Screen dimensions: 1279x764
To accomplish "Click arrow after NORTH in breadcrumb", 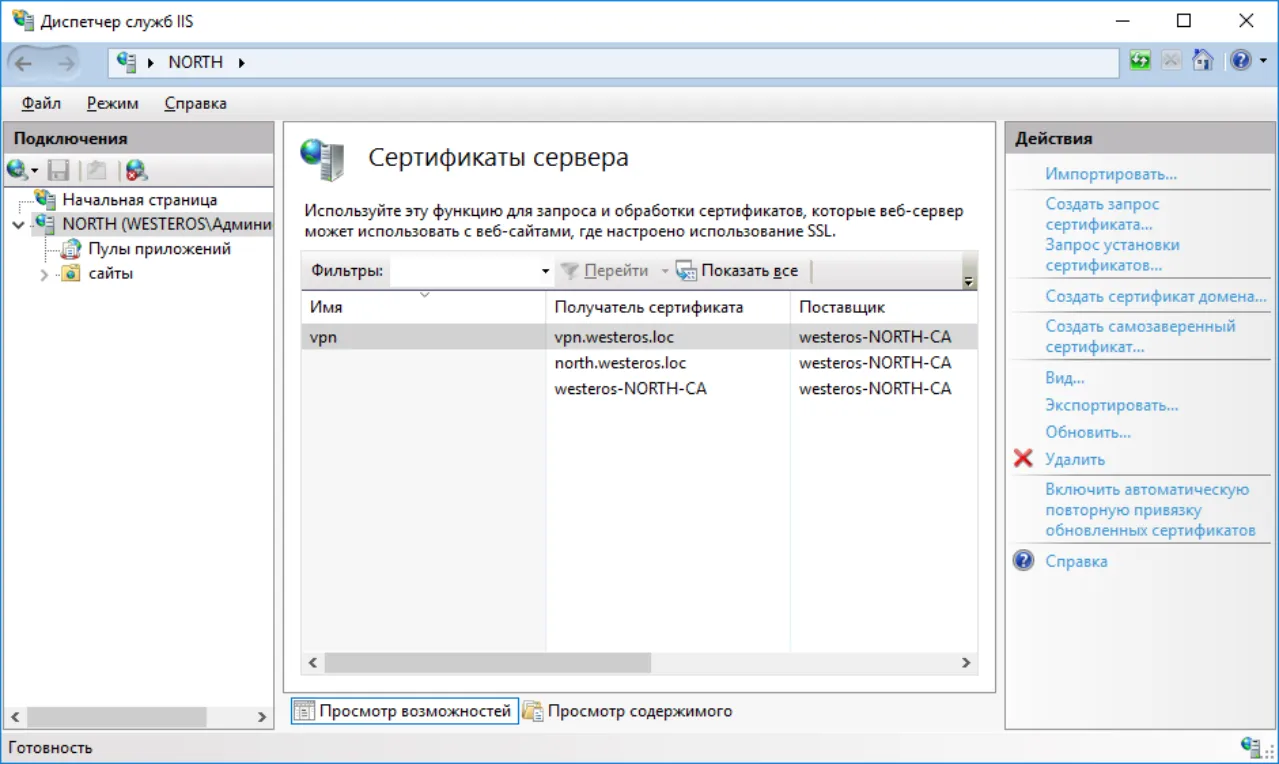I will (x=241, y=63).
